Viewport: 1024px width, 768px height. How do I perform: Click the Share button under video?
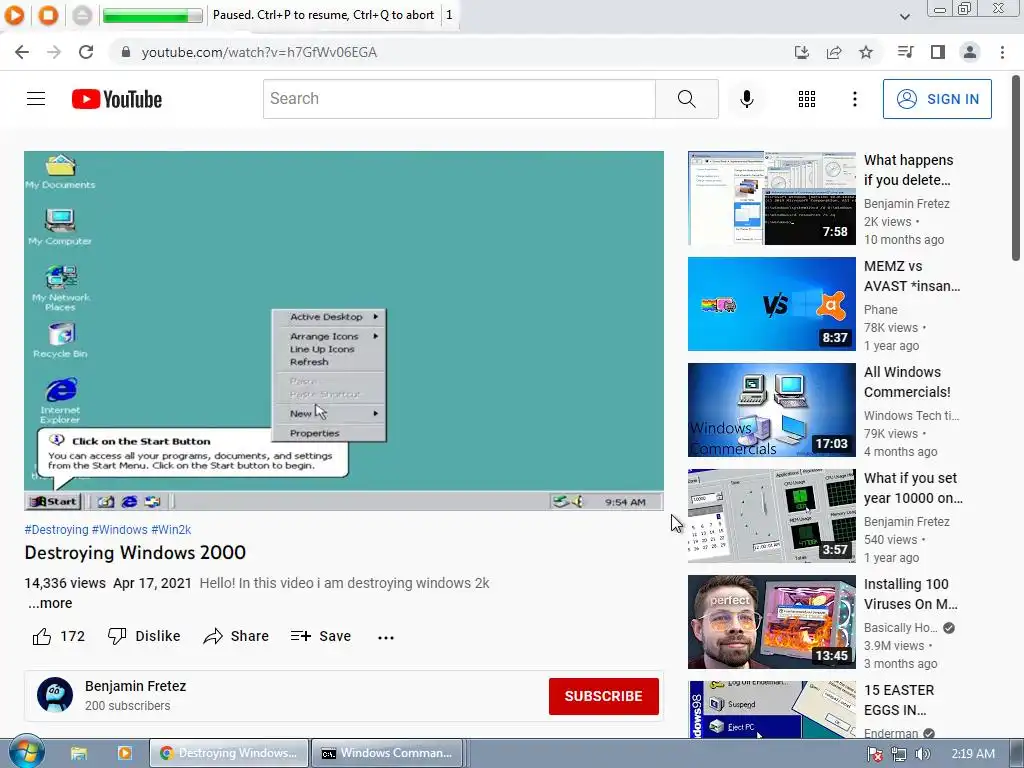pyautogui.click(x=236, y=636)
